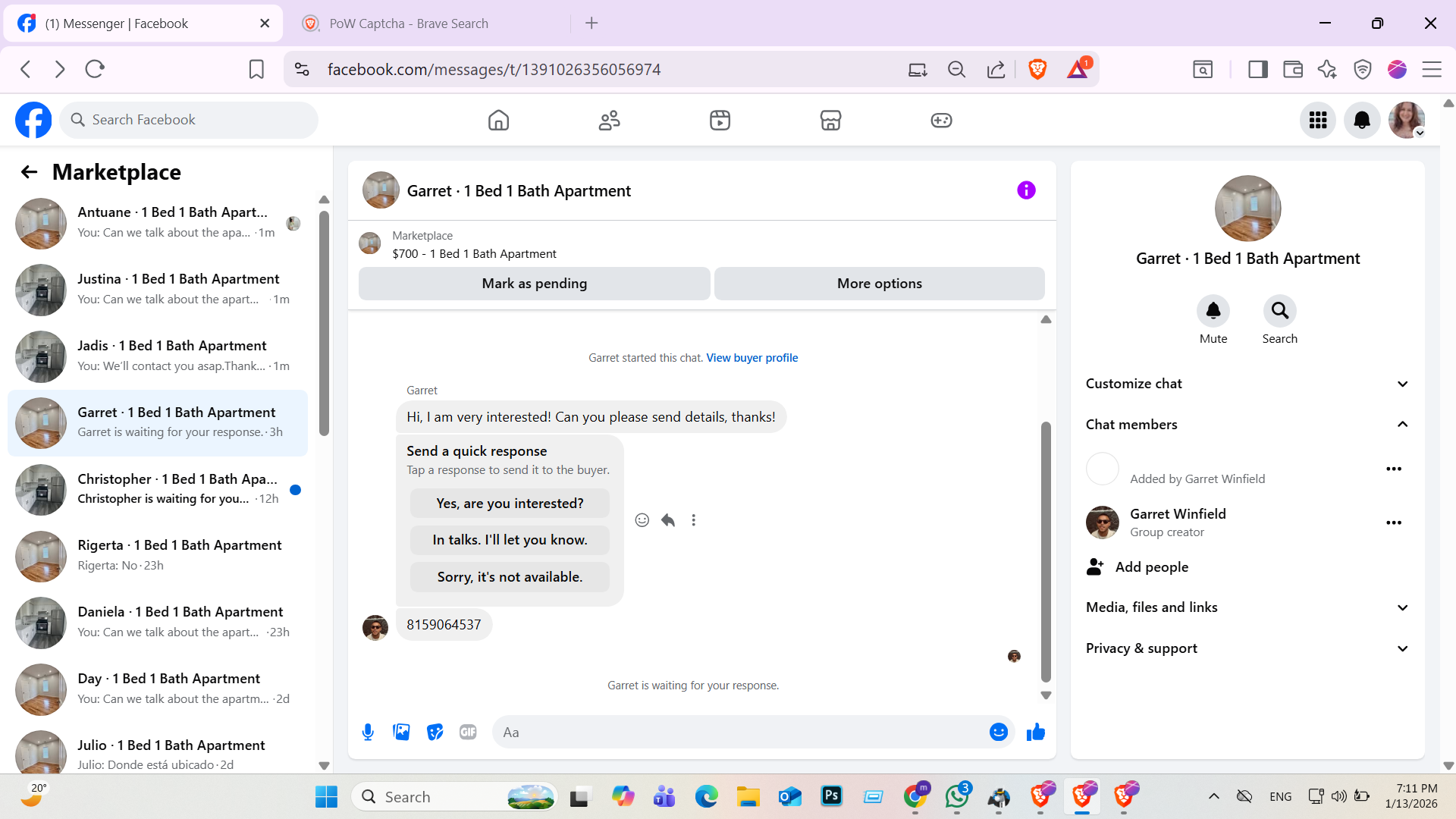Image resolution: width=1456 pixels, height=819 pixels.
Task: Send a thumbs up like
Action: [x=1035, y=732]
